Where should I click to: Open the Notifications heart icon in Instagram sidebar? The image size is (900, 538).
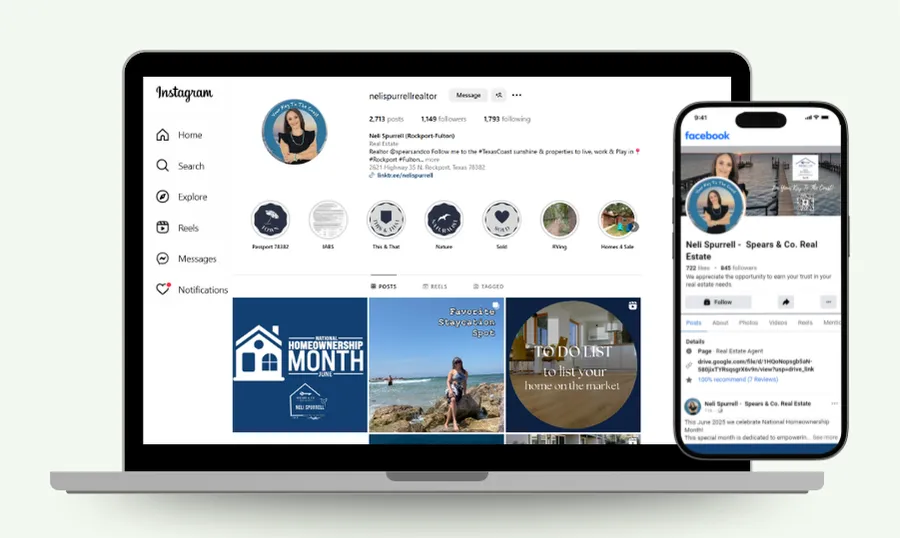[x=163, y=289]
